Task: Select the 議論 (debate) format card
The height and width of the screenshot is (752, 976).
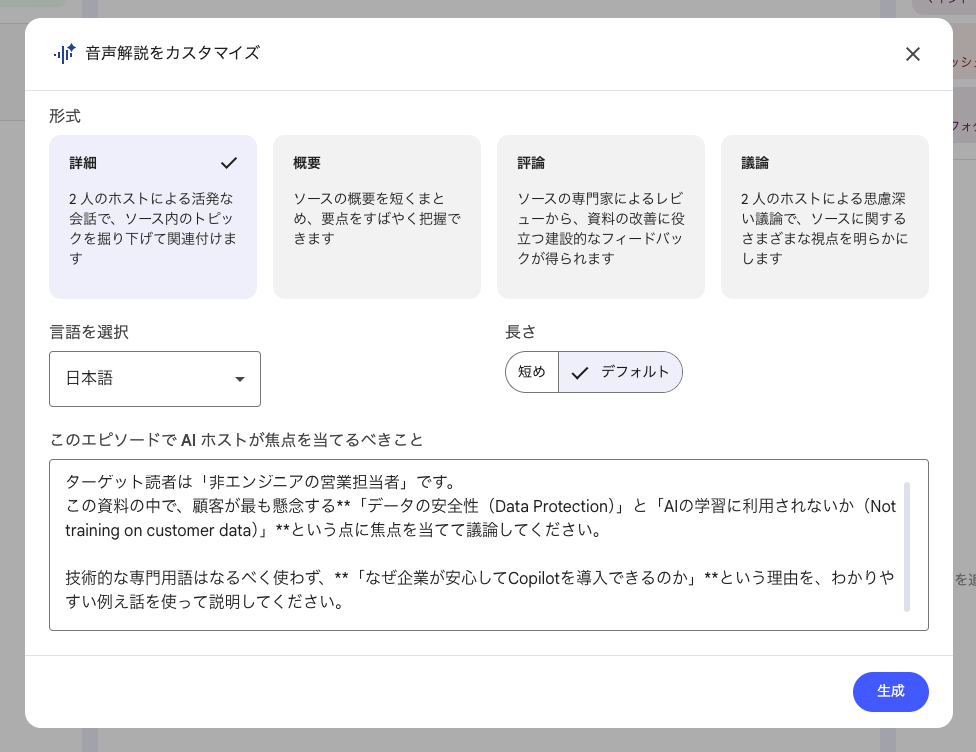Action: coord(825,216)
